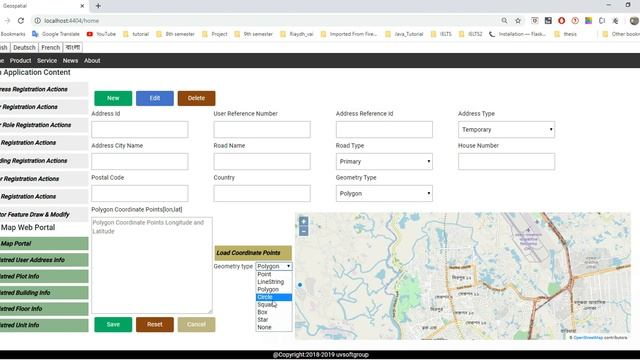Viewport: 640px width, 360px height.
Task: Open the 8th semester bookmarks folder
Action: pyautogui.click(x=175, y=34)
